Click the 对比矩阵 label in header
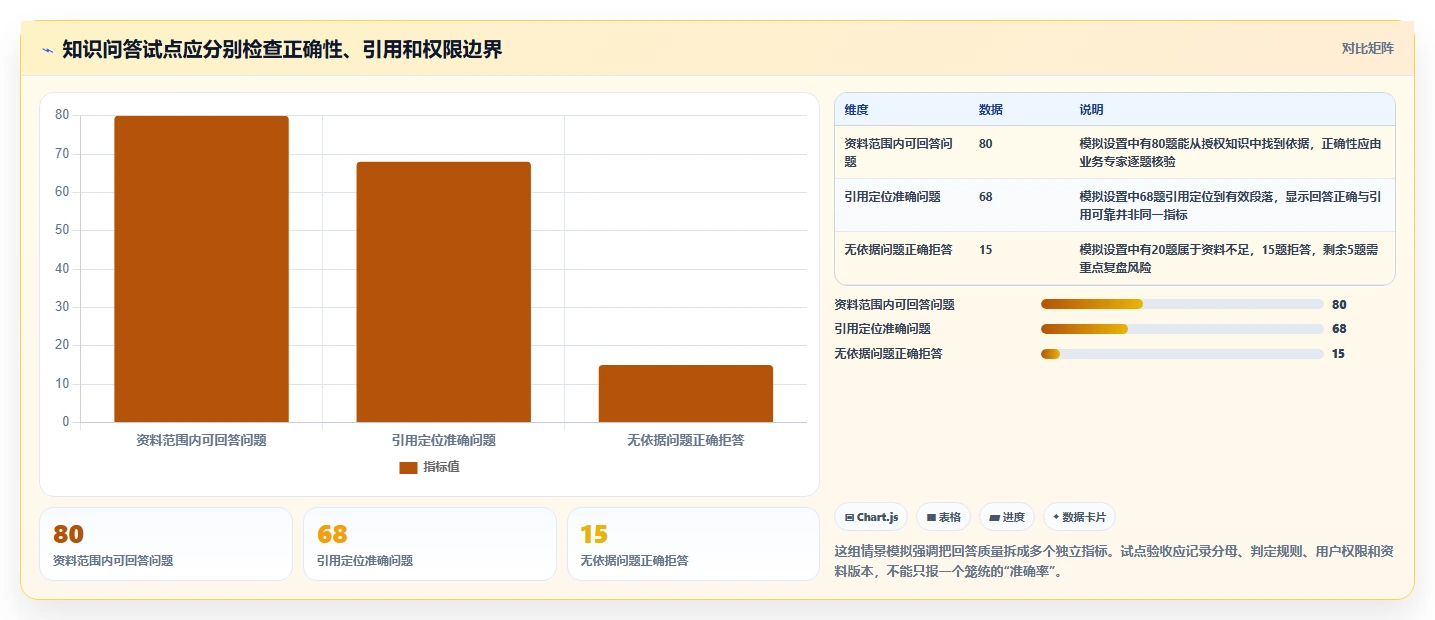The image size is (1435, 620). pos(1367,48)
